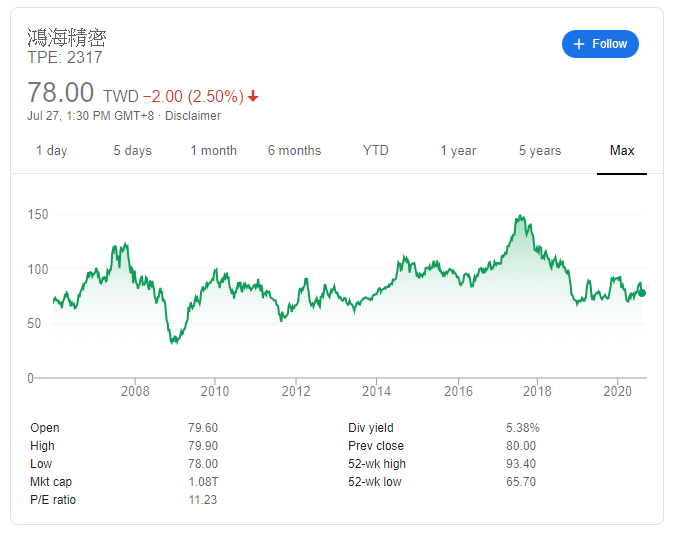The width and height of the screenshot is (676, 534).
Task: Click the blue Follow button
Action: [x=600, y=44]
